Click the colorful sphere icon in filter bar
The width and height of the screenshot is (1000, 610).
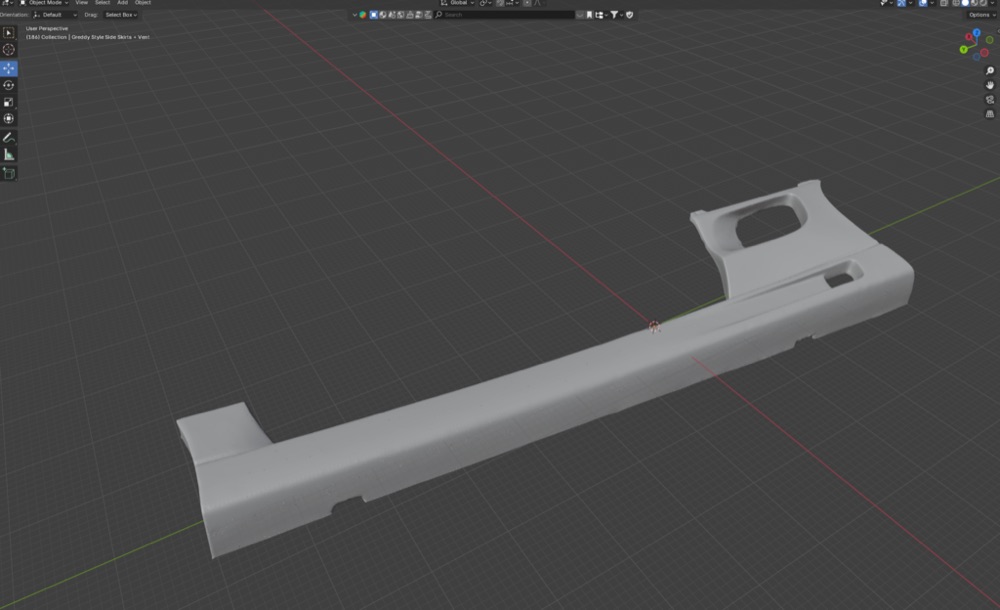pos(363,15)
